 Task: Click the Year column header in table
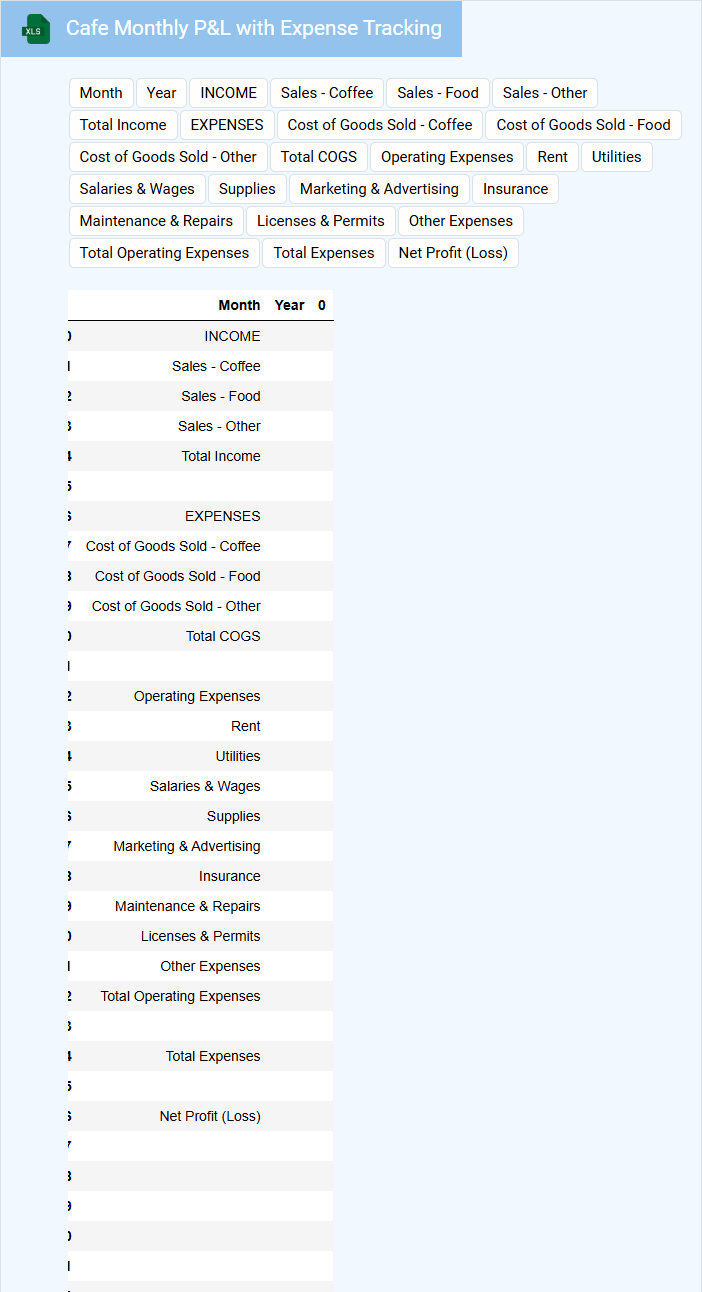pos(289,305)
